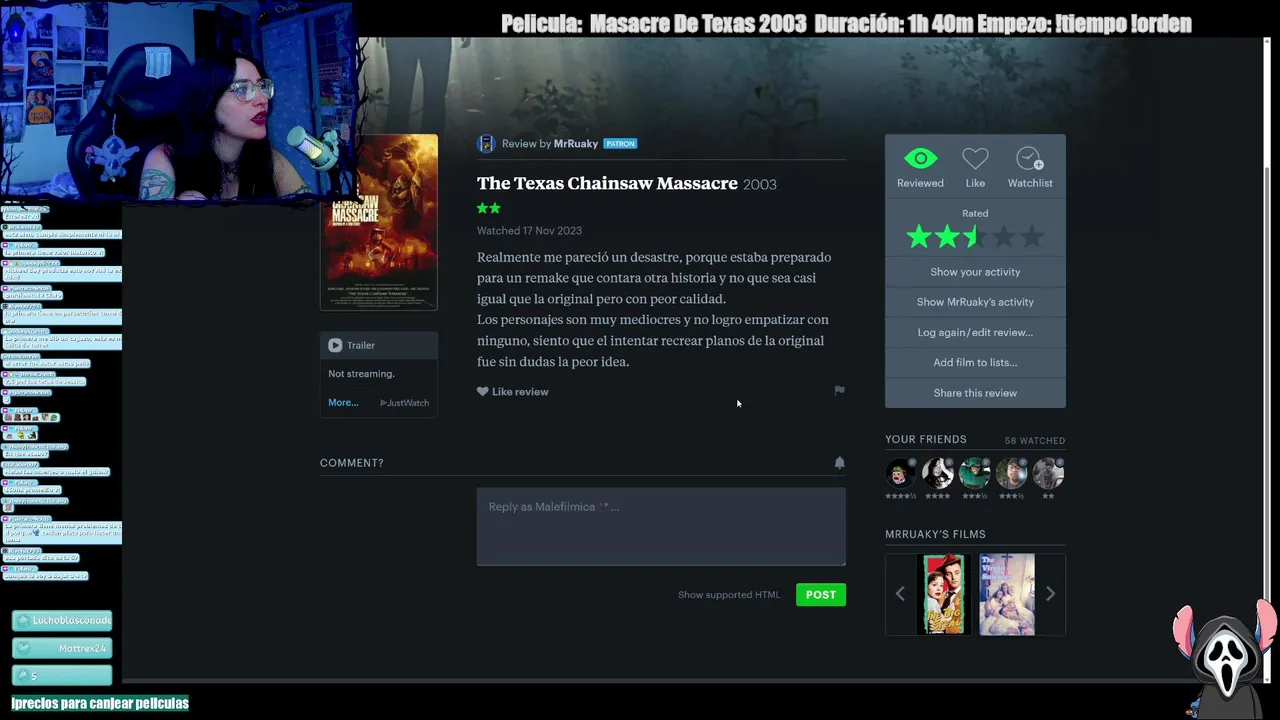Open More streaming options
1280x720 pixels.
coord(343,403)
